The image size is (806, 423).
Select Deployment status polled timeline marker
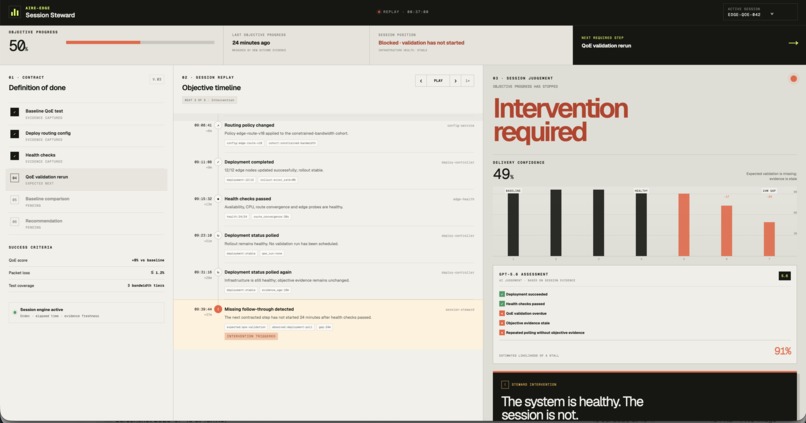218,235
